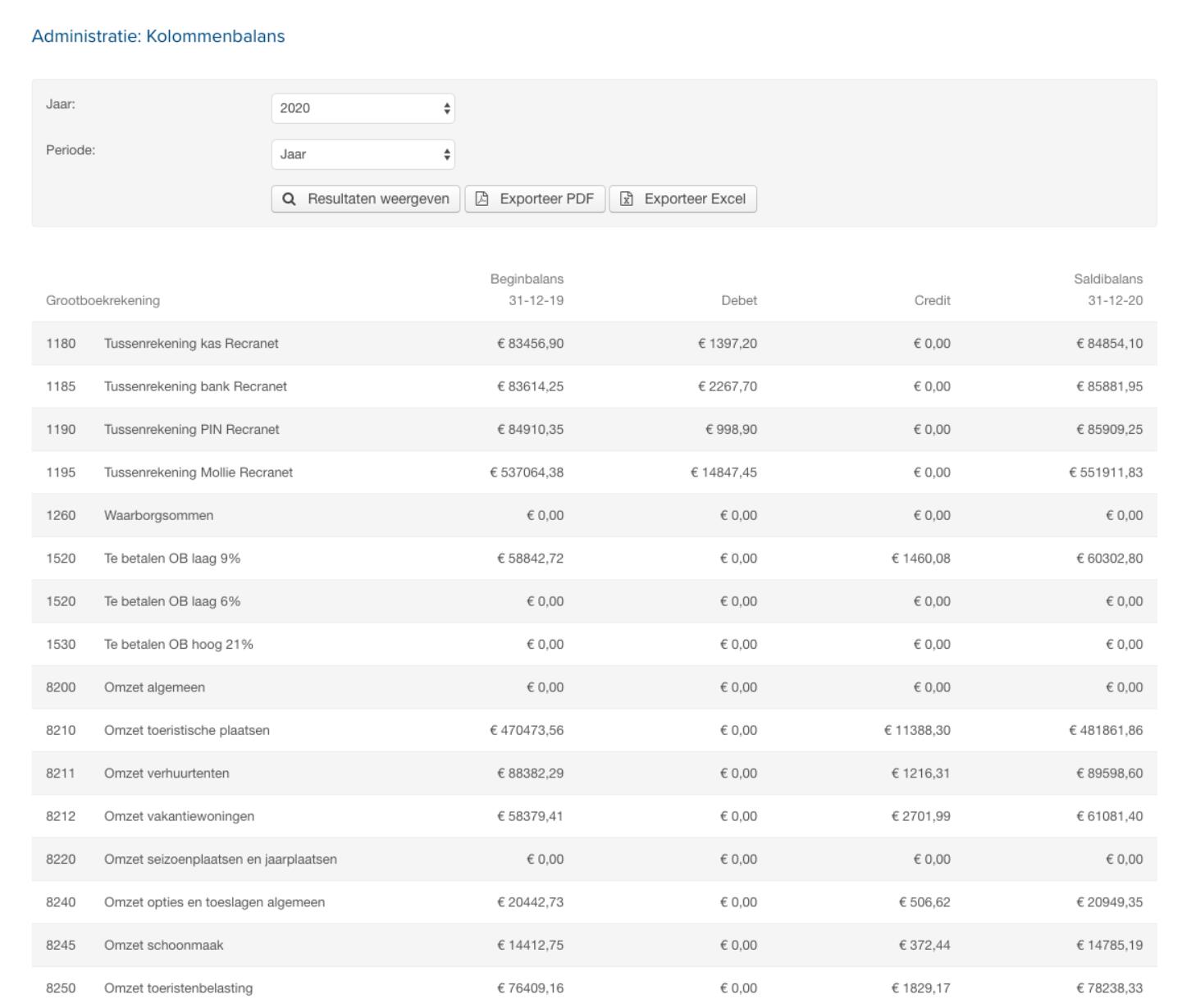Click the Administratie: Kolommenbalans heading

click(x=158, y=36)
